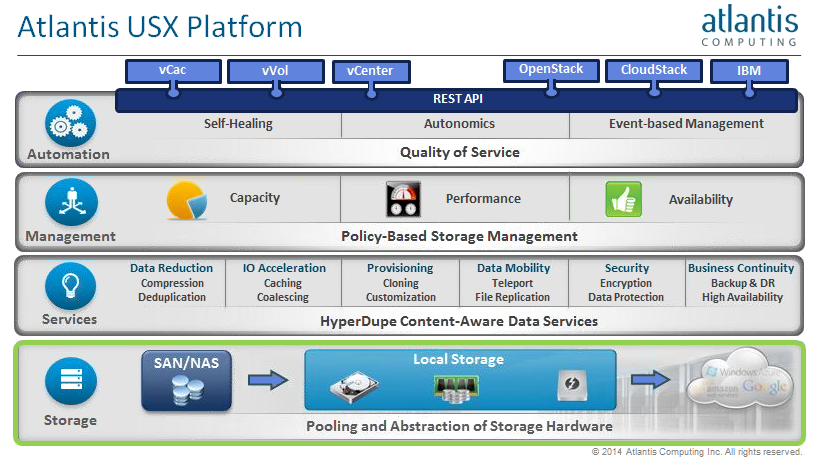Click the SAN/NAS box
The height and width of the screenshot is (461, 817).
(x=187, y=381)
